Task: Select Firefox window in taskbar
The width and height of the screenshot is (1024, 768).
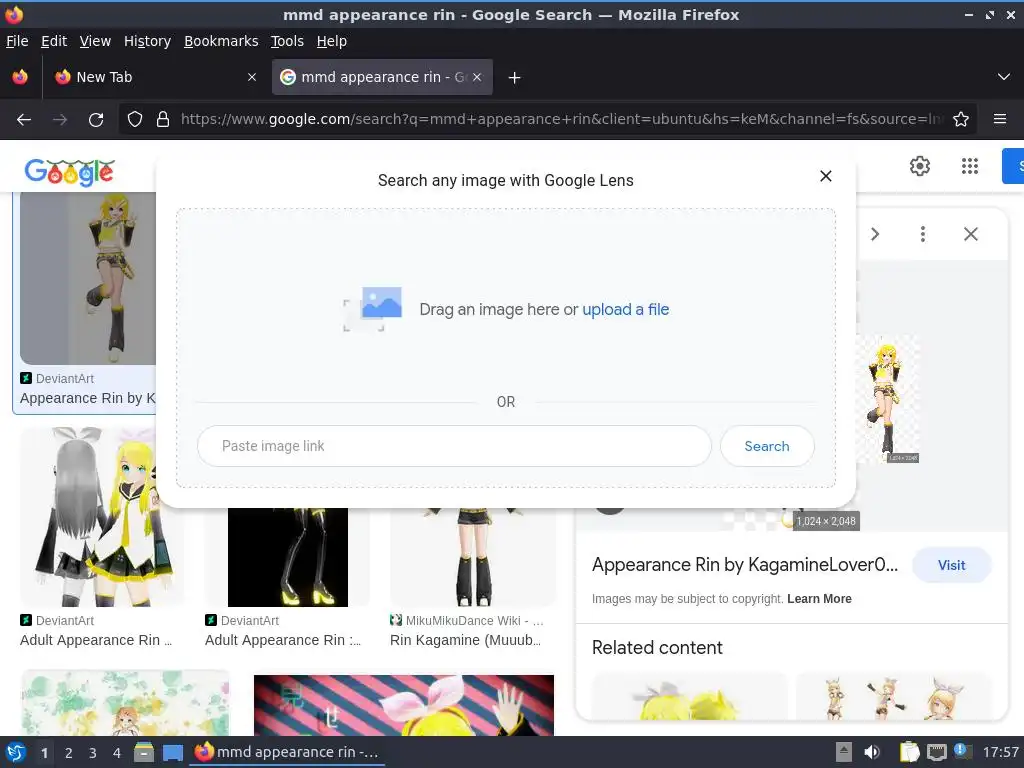Action: (287, 752)
